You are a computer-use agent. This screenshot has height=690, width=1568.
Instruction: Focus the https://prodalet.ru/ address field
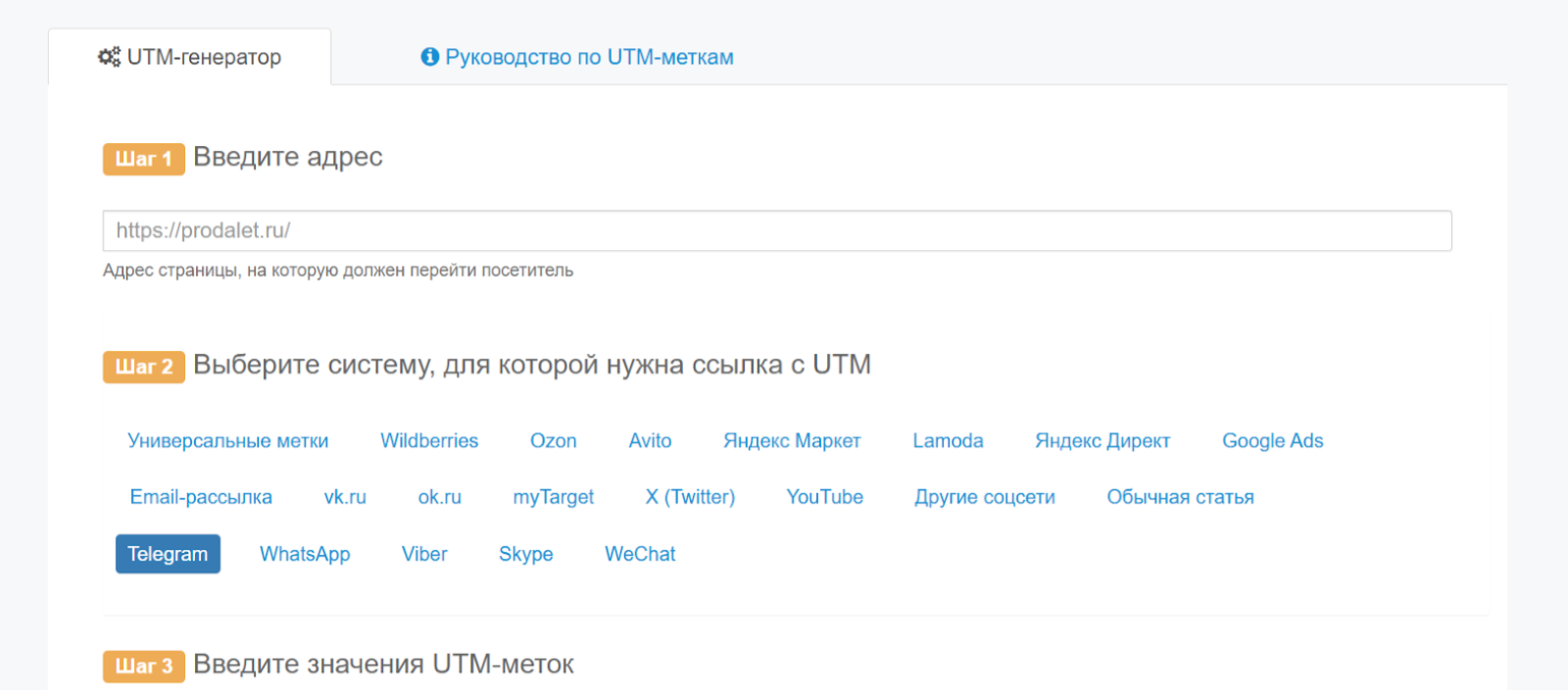777,231
